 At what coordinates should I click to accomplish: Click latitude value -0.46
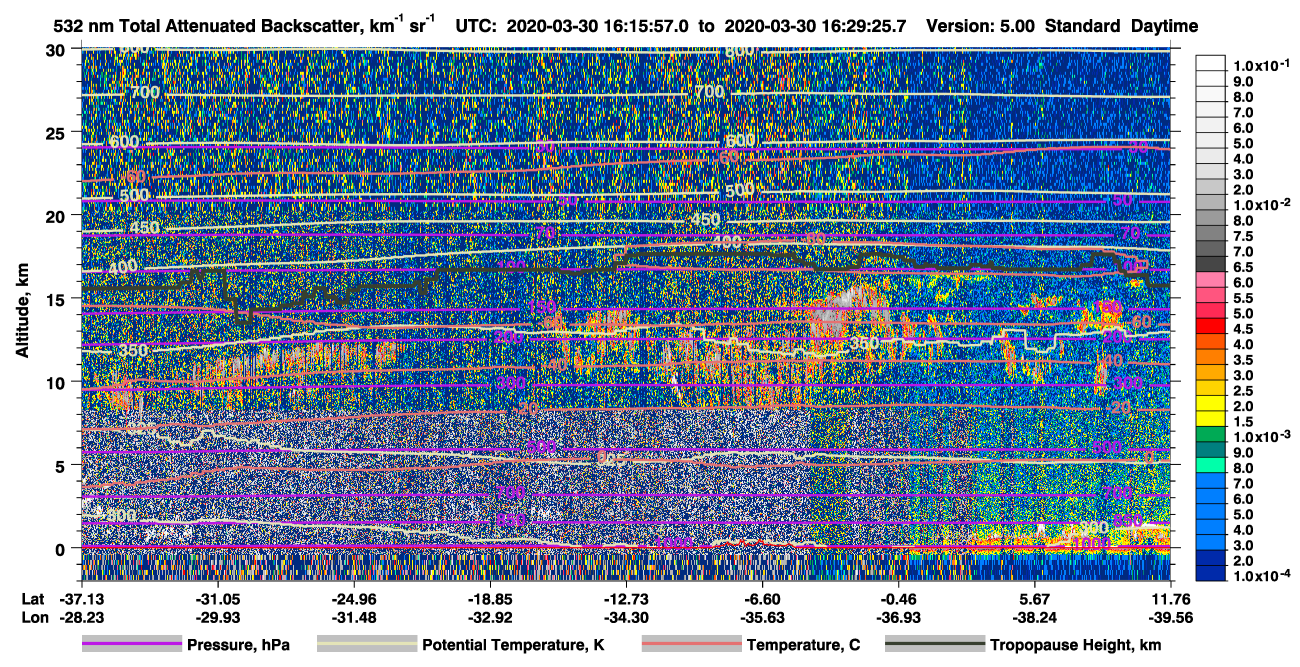coord(899,598)
